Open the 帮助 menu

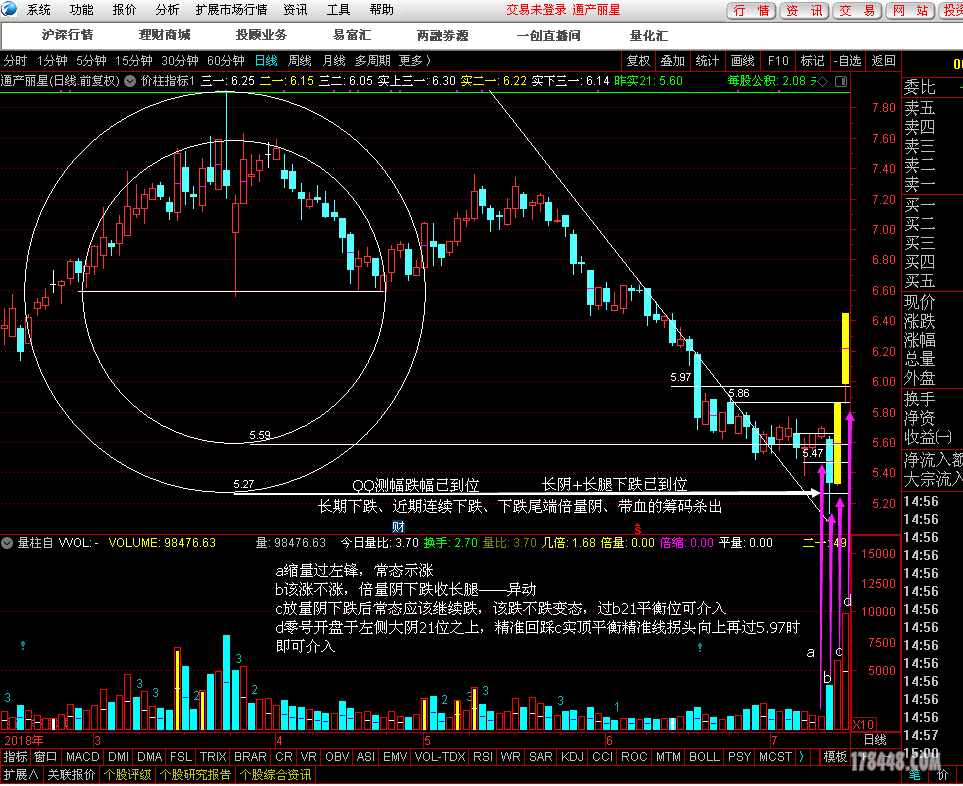point(381,10)
